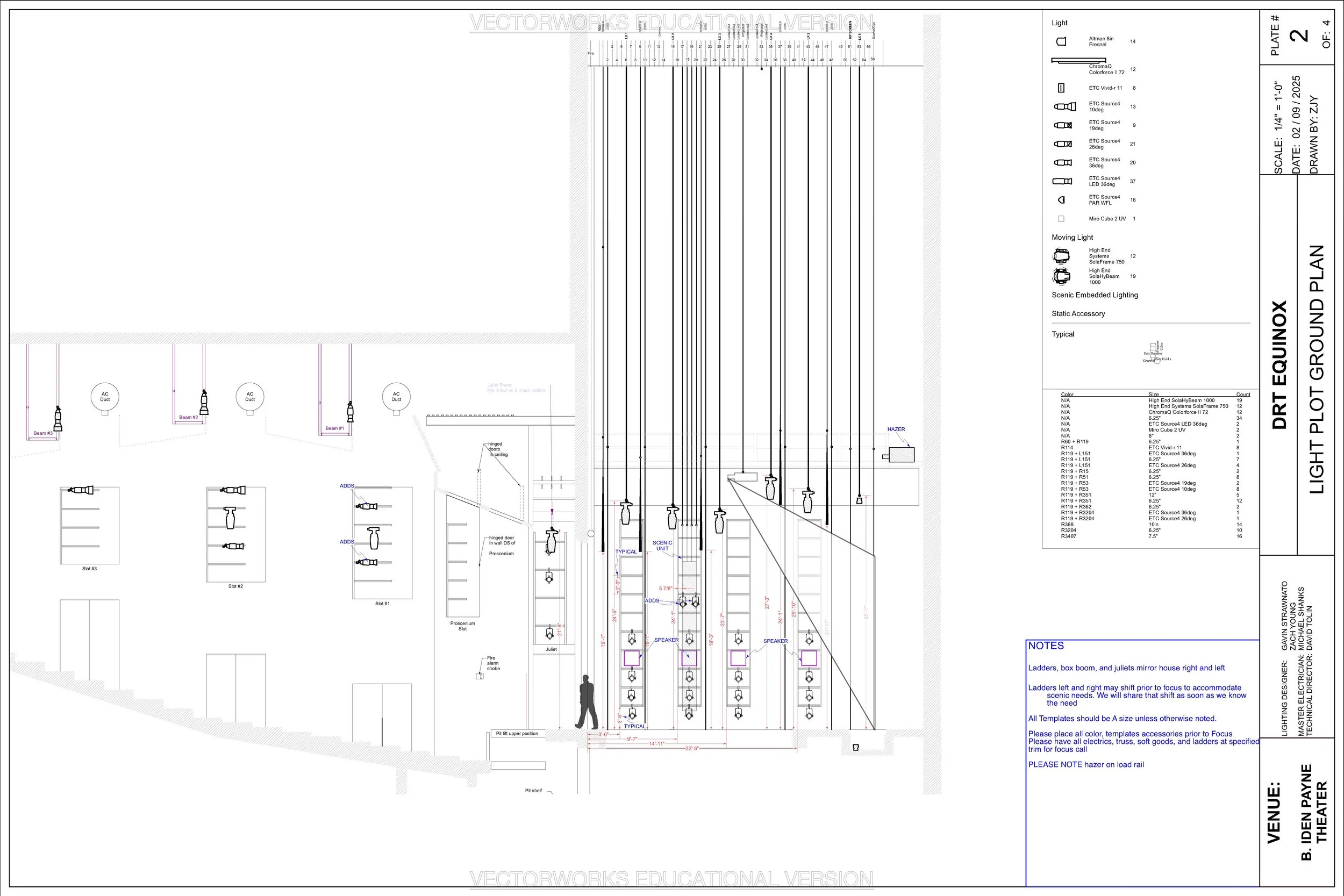Select the ChromaQ Colorforce II 72 legend symbol
The height and width of the screenshot is (896, 1344).
pyautogui.click(x=1078, y=60)
